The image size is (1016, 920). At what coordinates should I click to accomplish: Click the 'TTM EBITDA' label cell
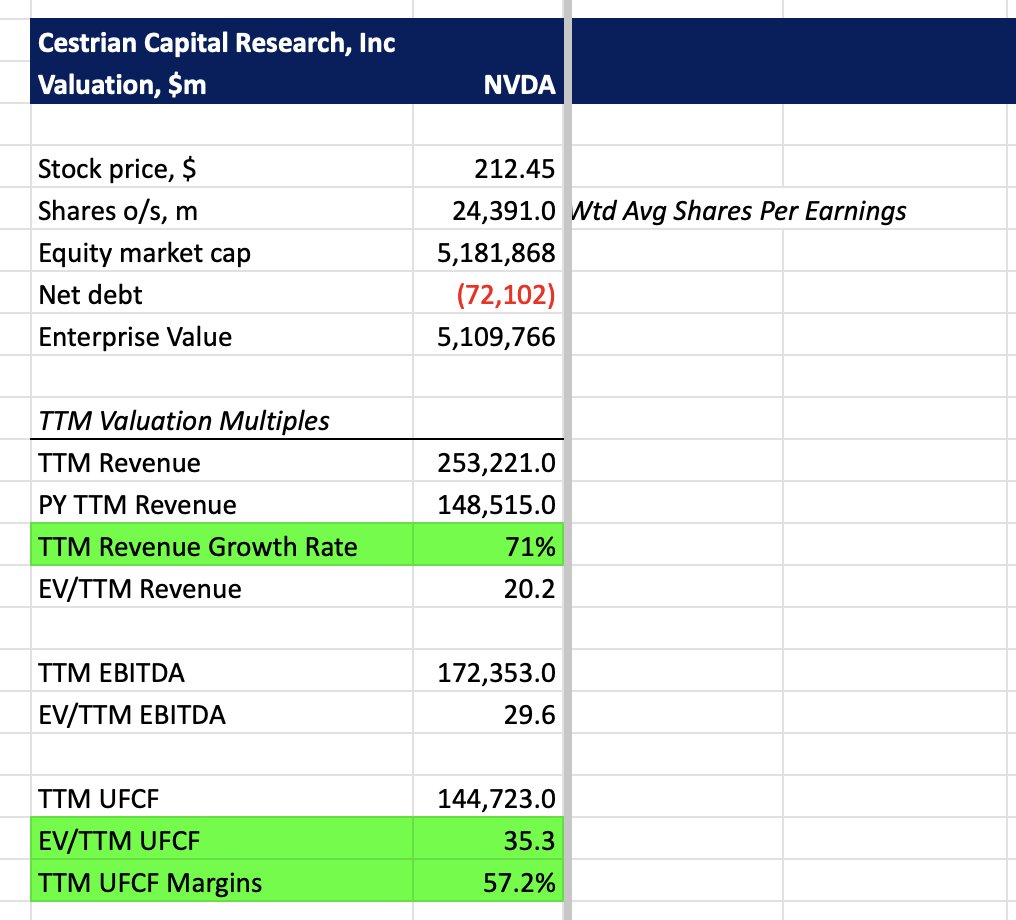[222, 672]
